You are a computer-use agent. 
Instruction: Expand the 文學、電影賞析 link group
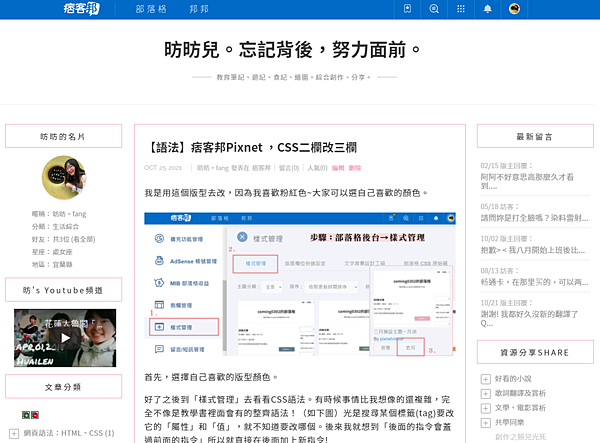pyautogui.click(x=485, y=408)
